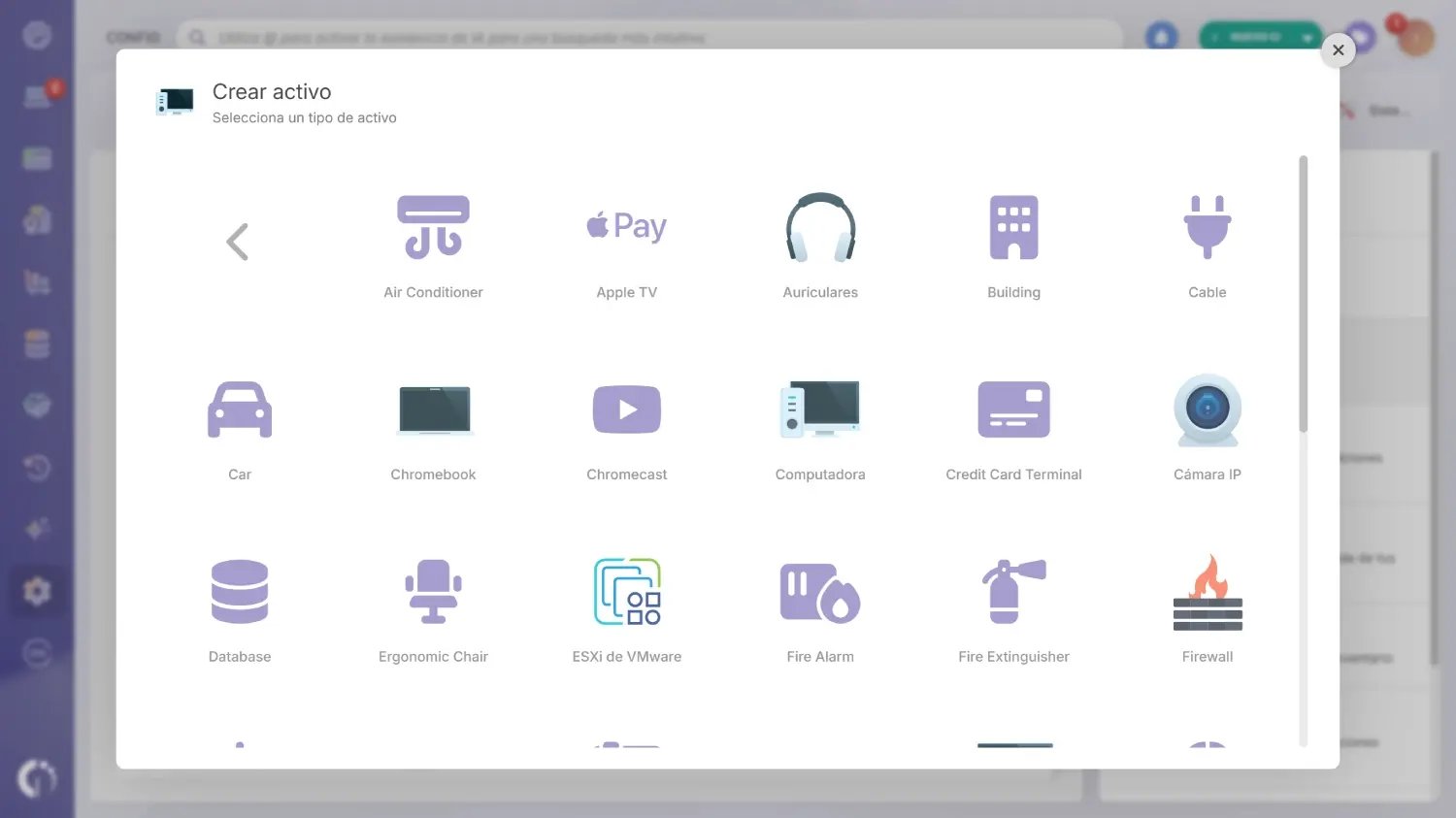
Task: Pick the Chromebook laptop icon
Action: pyautogui.click(x=433, y=410)
